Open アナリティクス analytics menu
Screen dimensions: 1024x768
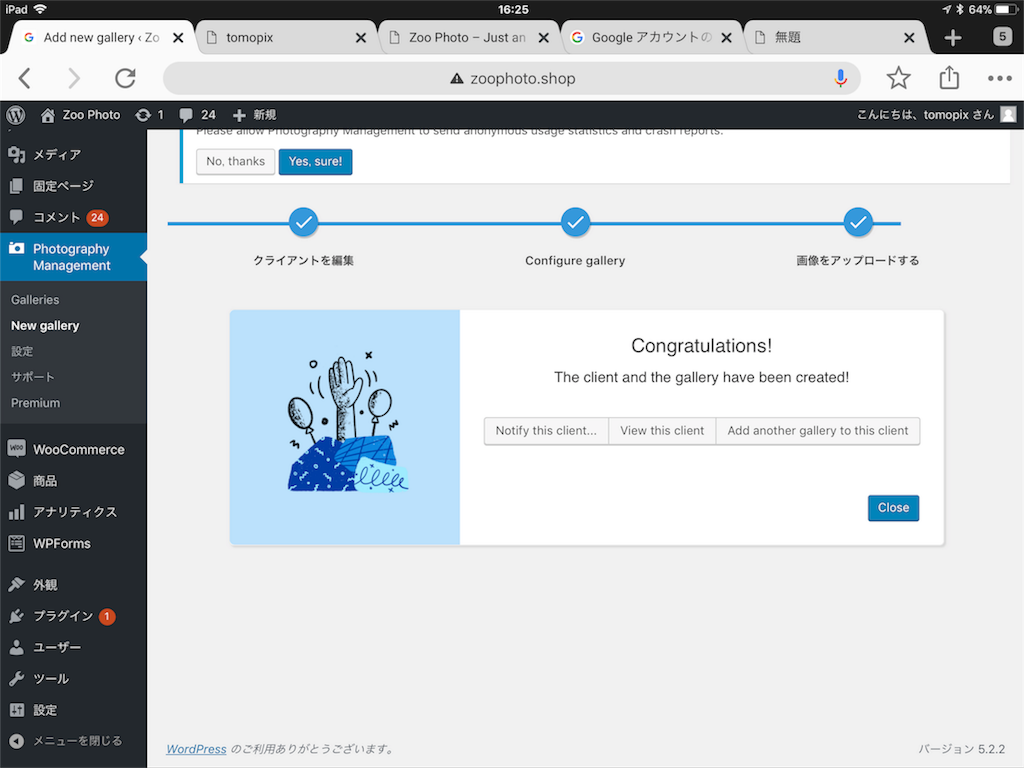73,512
